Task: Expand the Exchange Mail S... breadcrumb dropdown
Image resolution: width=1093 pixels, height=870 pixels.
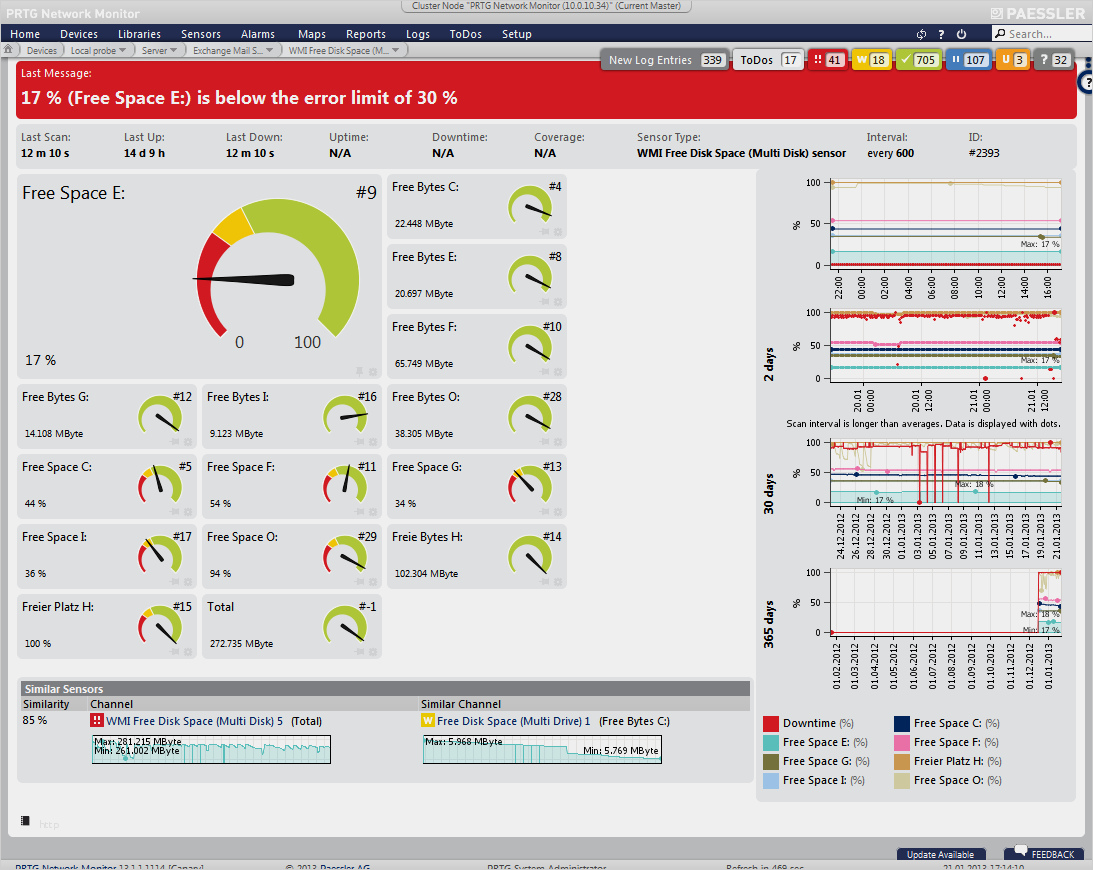Action: tap(269, 50)
